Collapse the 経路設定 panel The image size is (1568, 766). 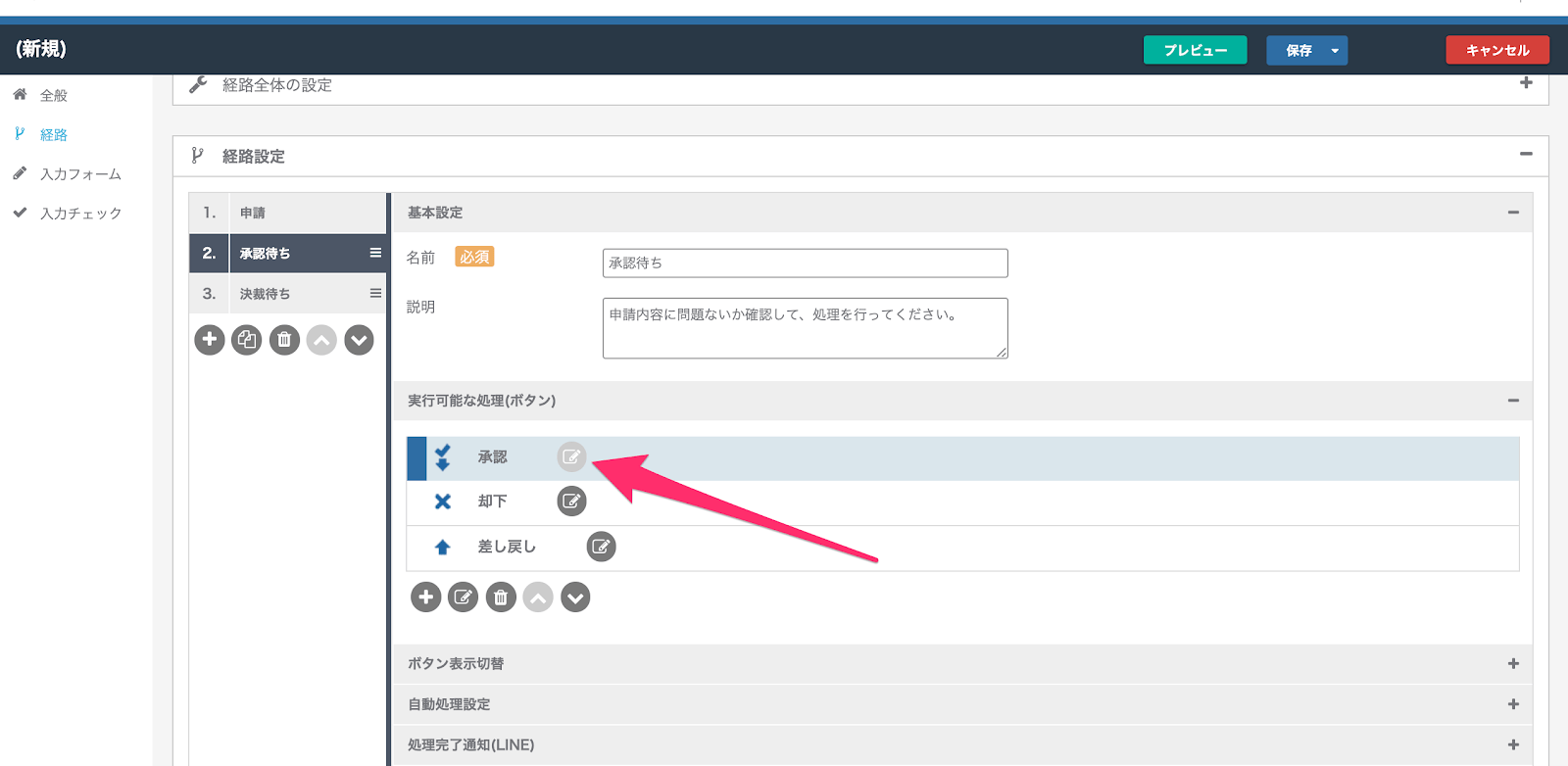[1526, 154]
